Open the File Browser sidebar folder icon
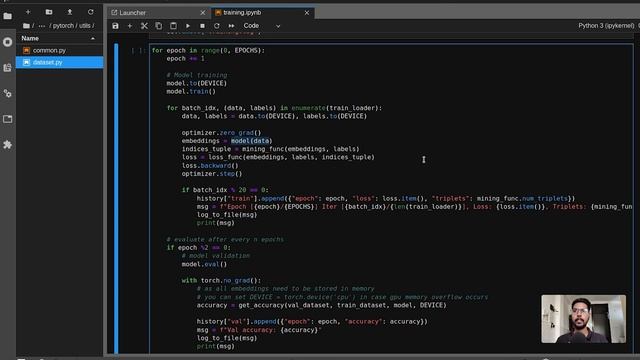 click(x=7, y=16)
